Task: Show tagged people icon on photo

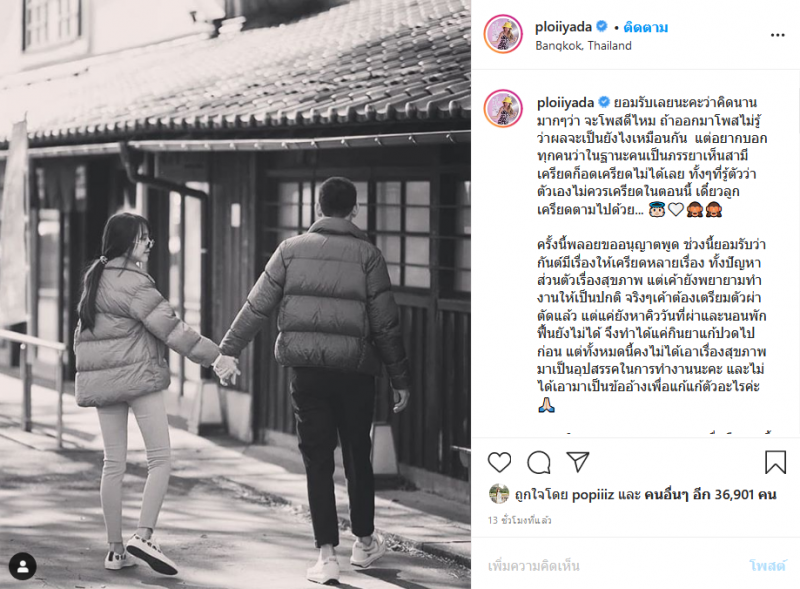Action: 22,566
